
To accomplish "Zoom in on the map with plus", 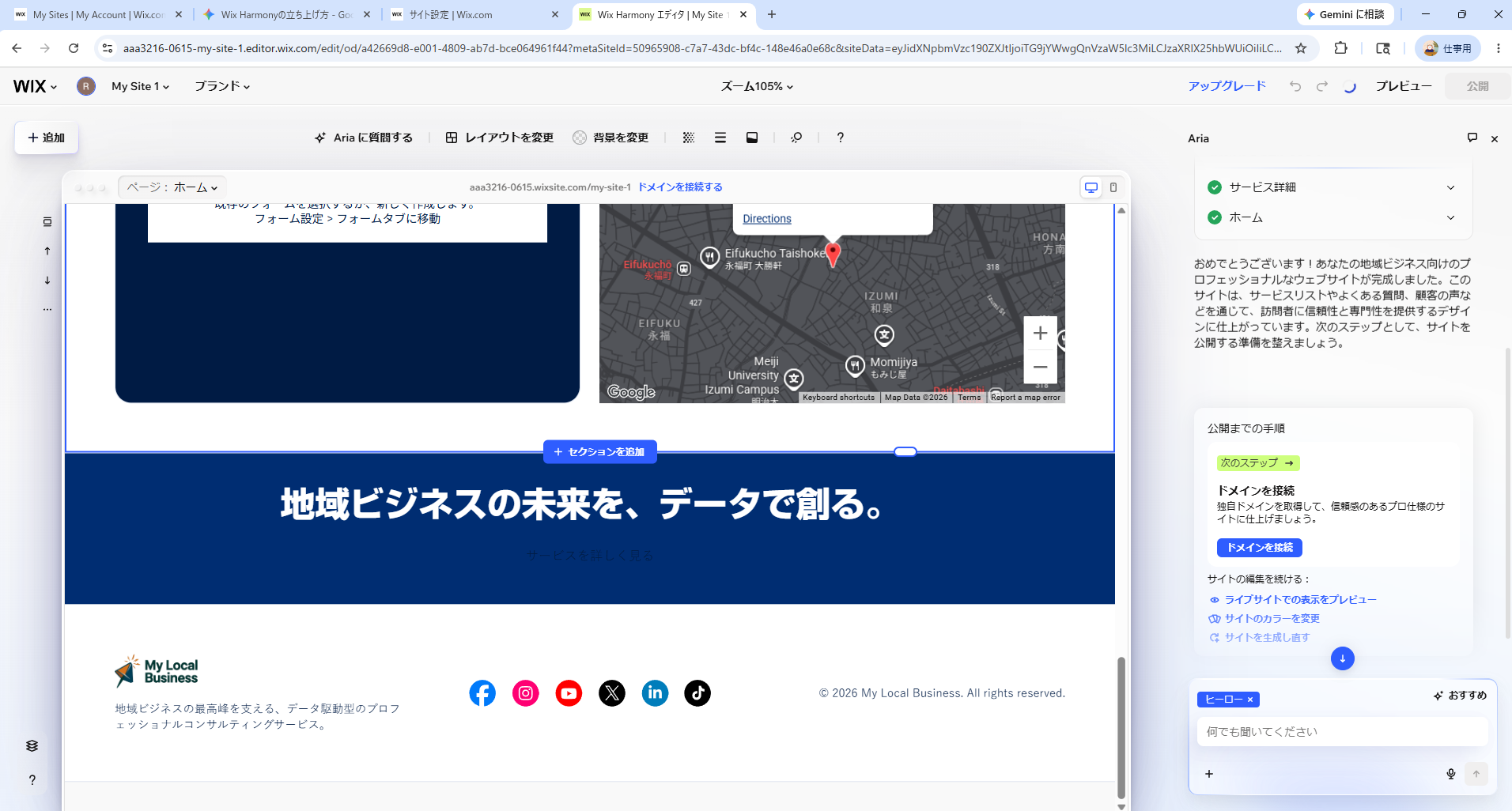I will coord(1041,334).
